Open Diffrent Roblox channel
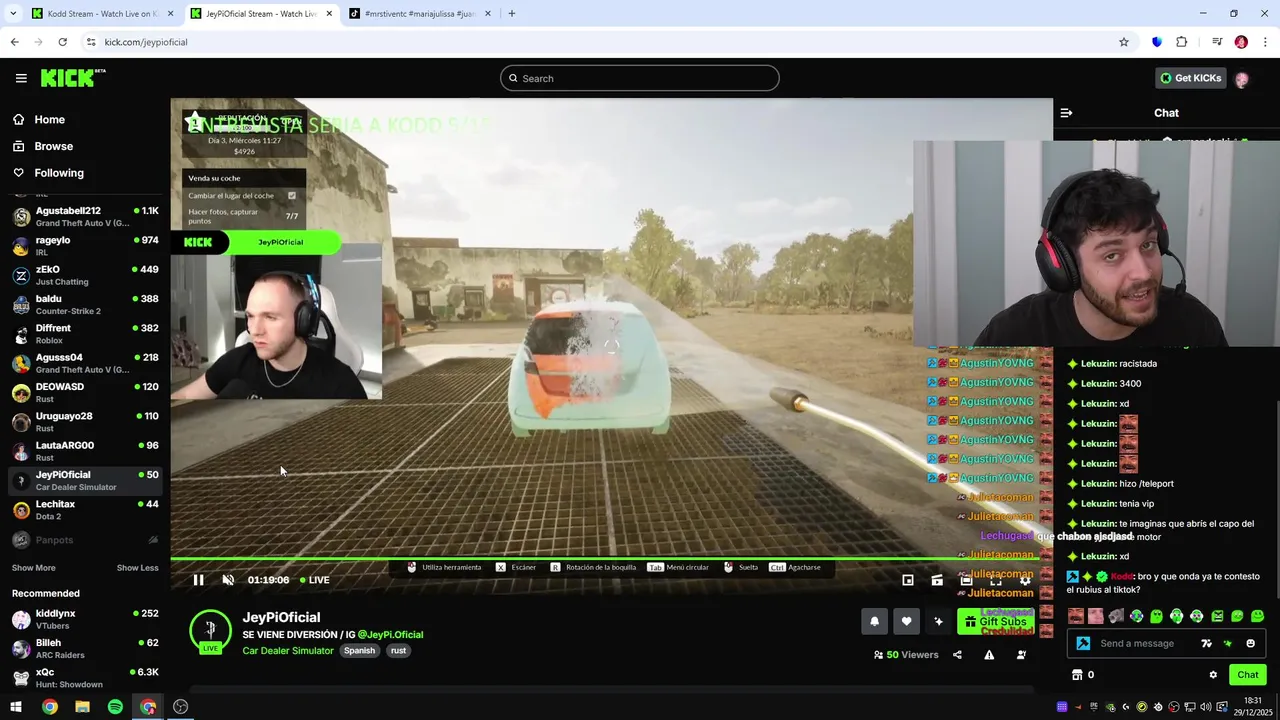This screenshot has height=720, width=1280. tap(85, 334)
